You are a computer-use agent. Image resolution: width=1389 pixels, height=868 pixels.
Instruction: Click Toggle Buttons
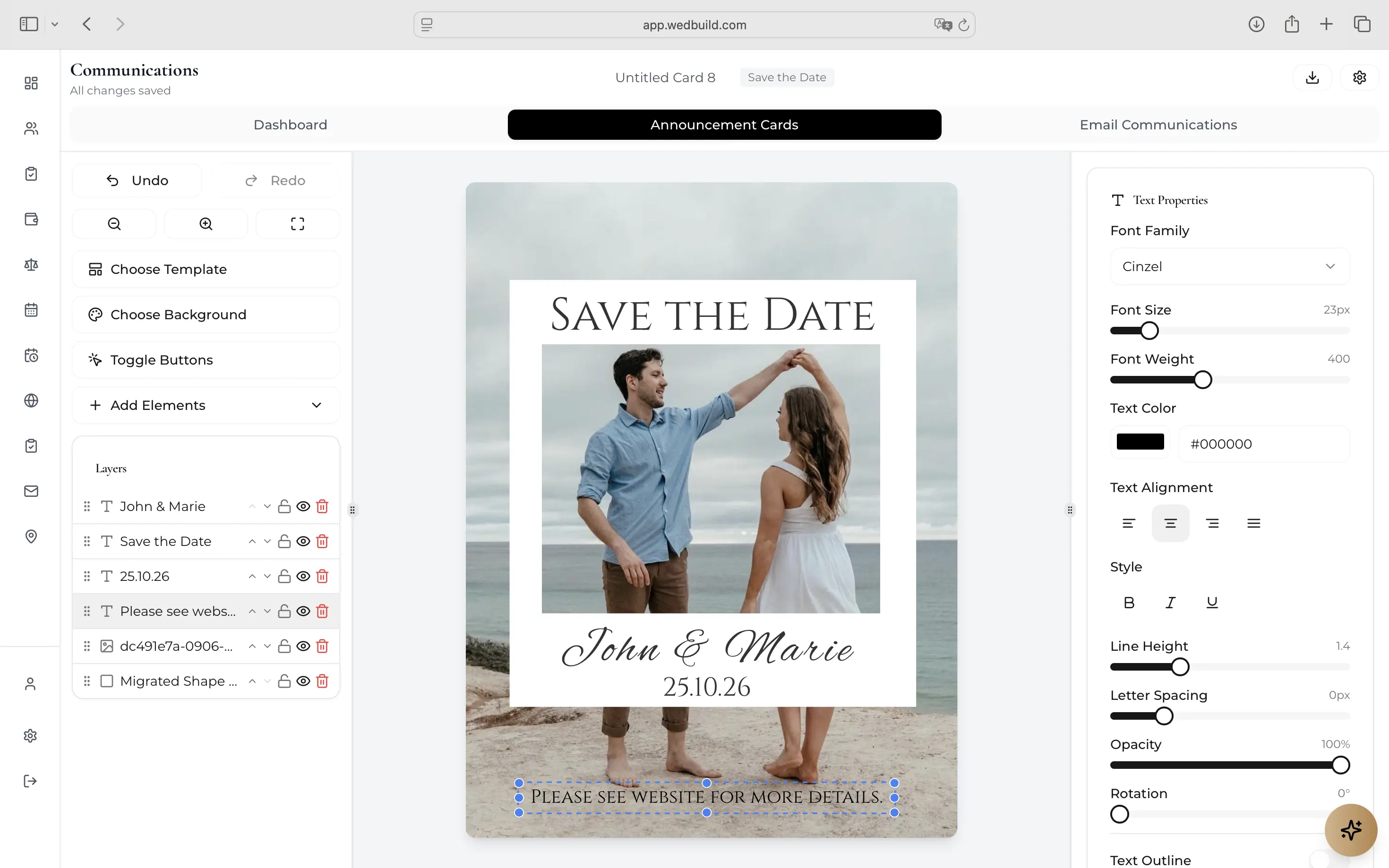pos(206,360)
